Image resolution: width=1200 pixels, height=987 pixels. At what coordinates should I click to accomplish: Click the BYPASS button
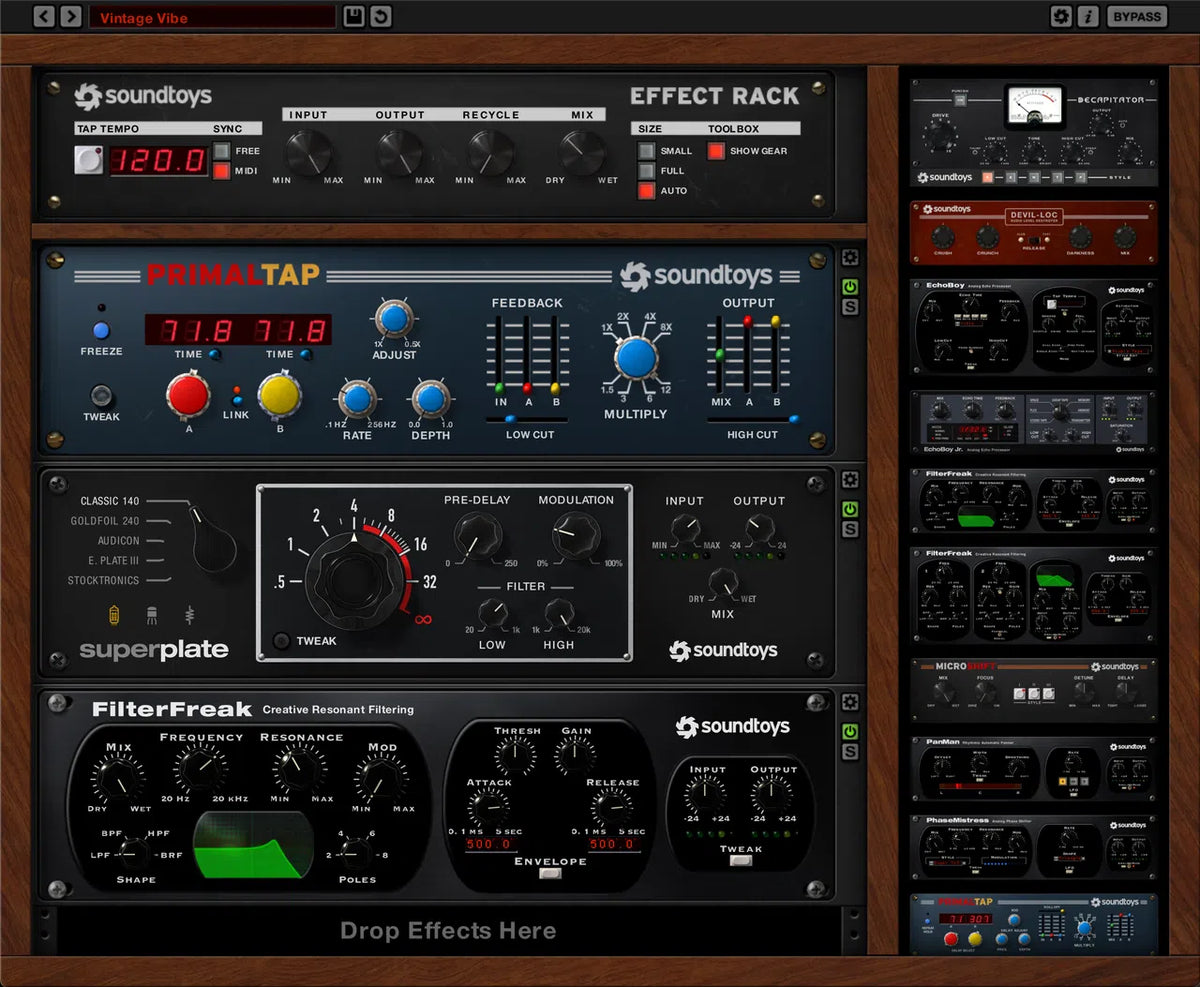click(1135, 16)
